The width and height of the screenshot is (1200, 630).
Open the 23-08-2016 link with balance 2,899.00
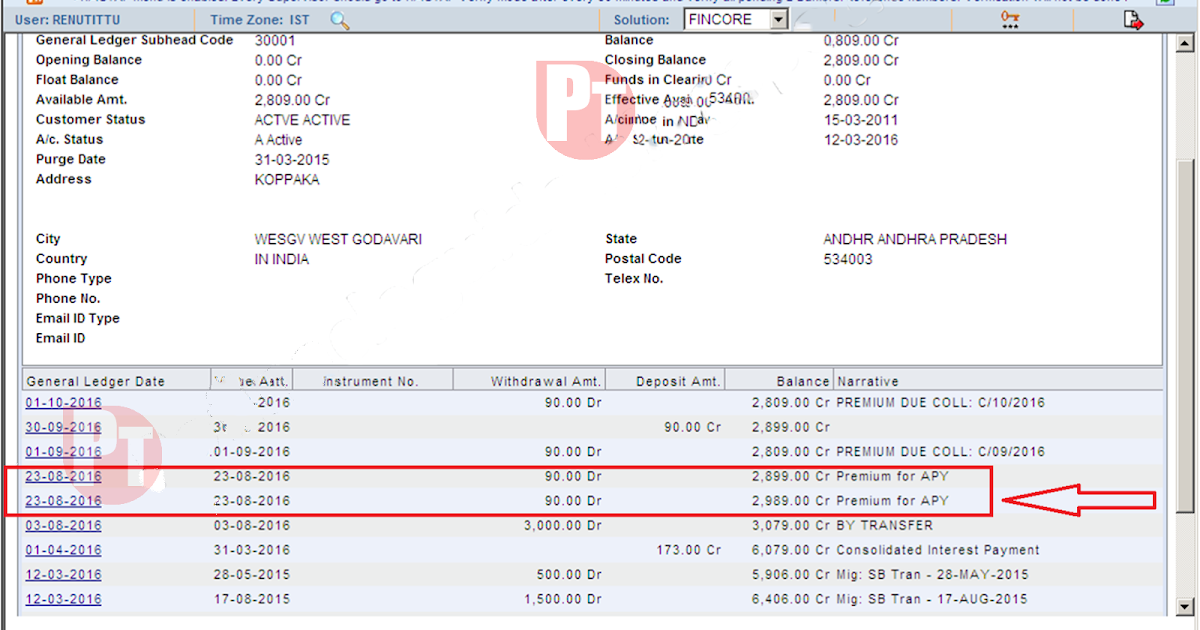64,476
